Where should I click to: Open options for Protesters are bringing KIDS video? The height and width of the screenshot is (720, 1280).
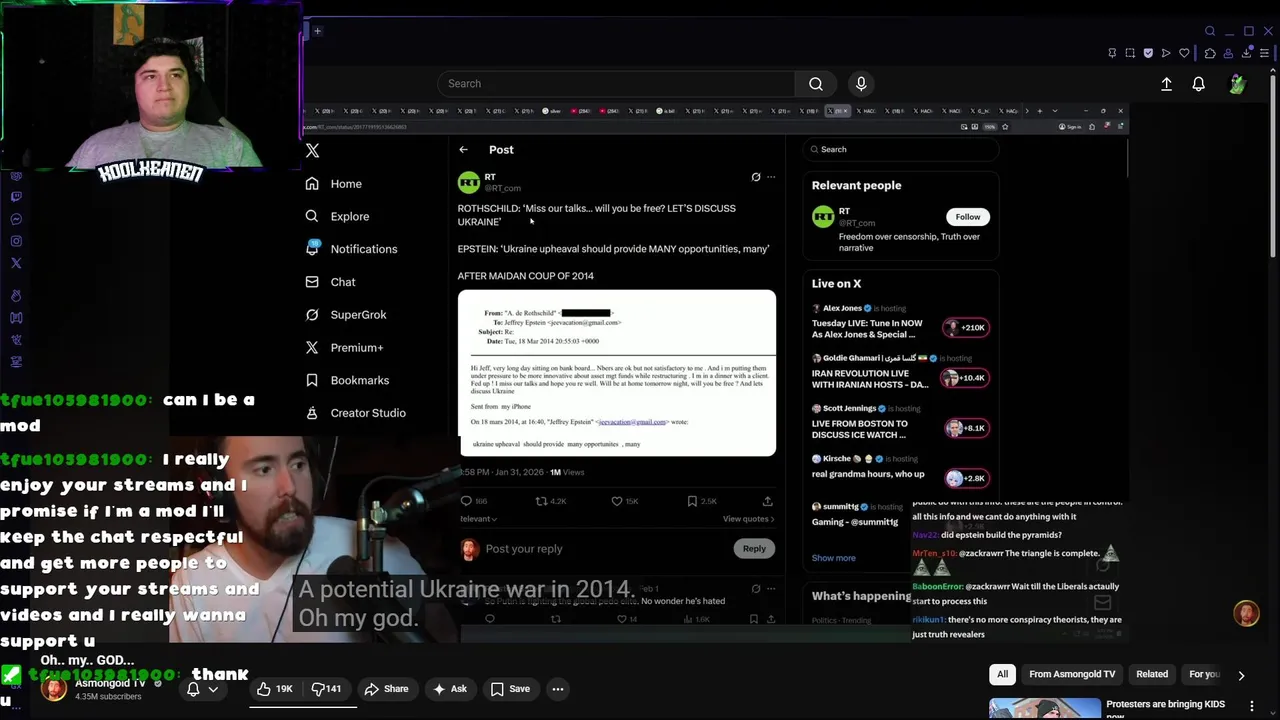point(1251,706)
